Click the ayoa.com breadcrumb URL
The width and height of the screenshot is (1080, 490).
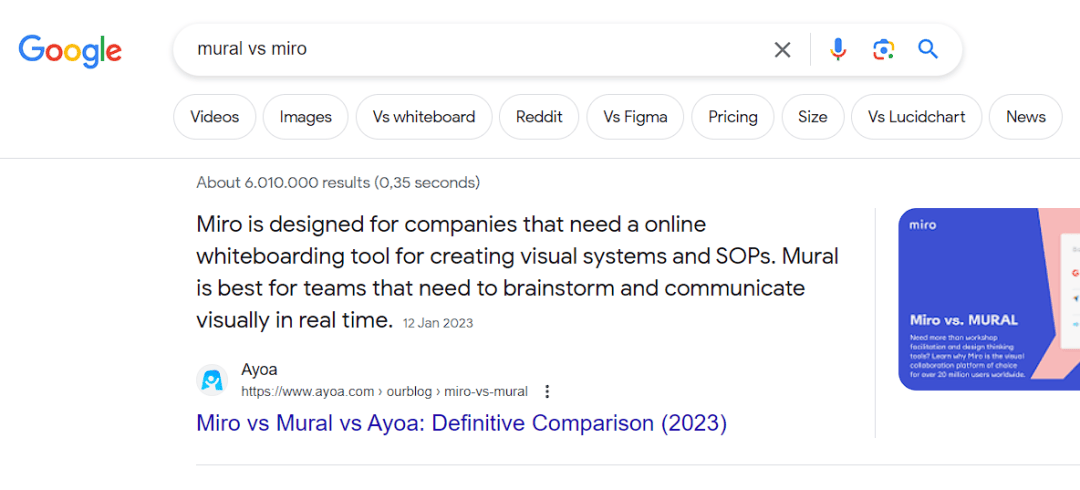[x=384, y=391]
